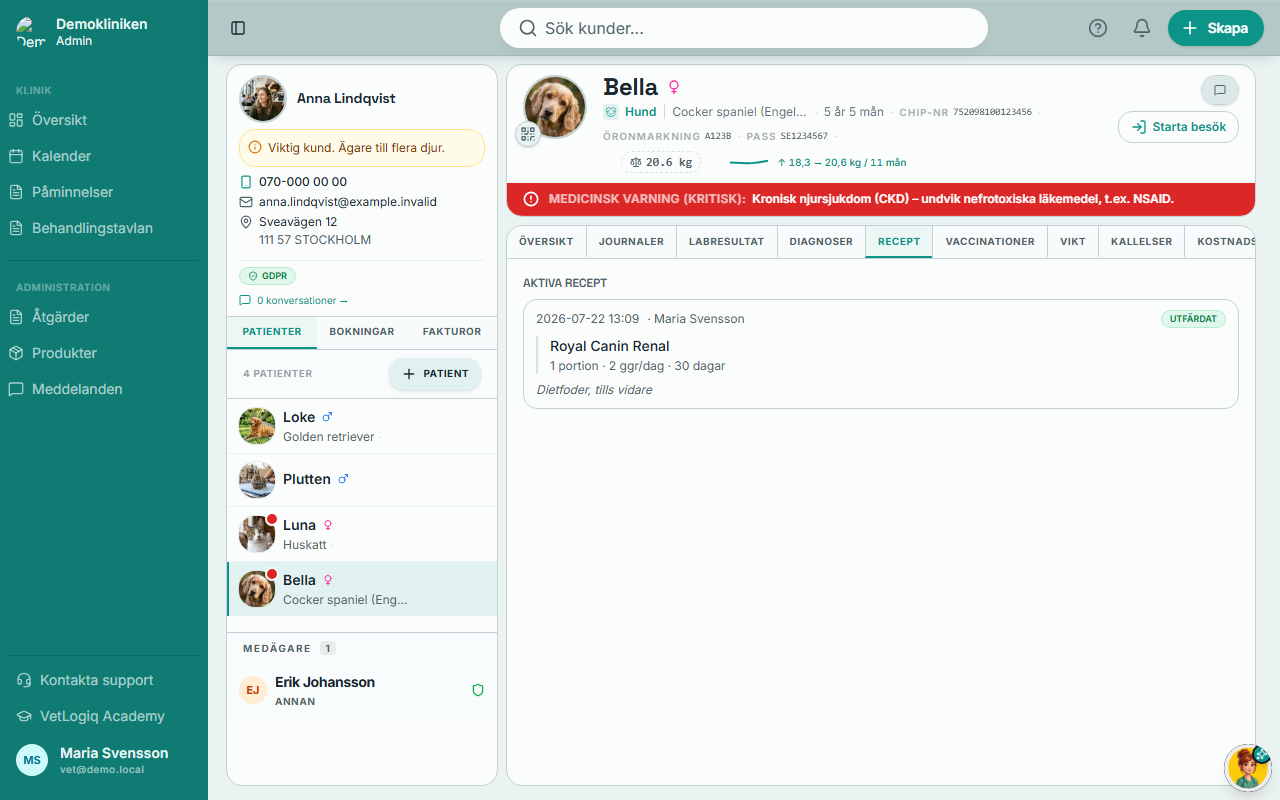Click the GDPR consent badge
The image size is (1280, 800).
[267, 276]
